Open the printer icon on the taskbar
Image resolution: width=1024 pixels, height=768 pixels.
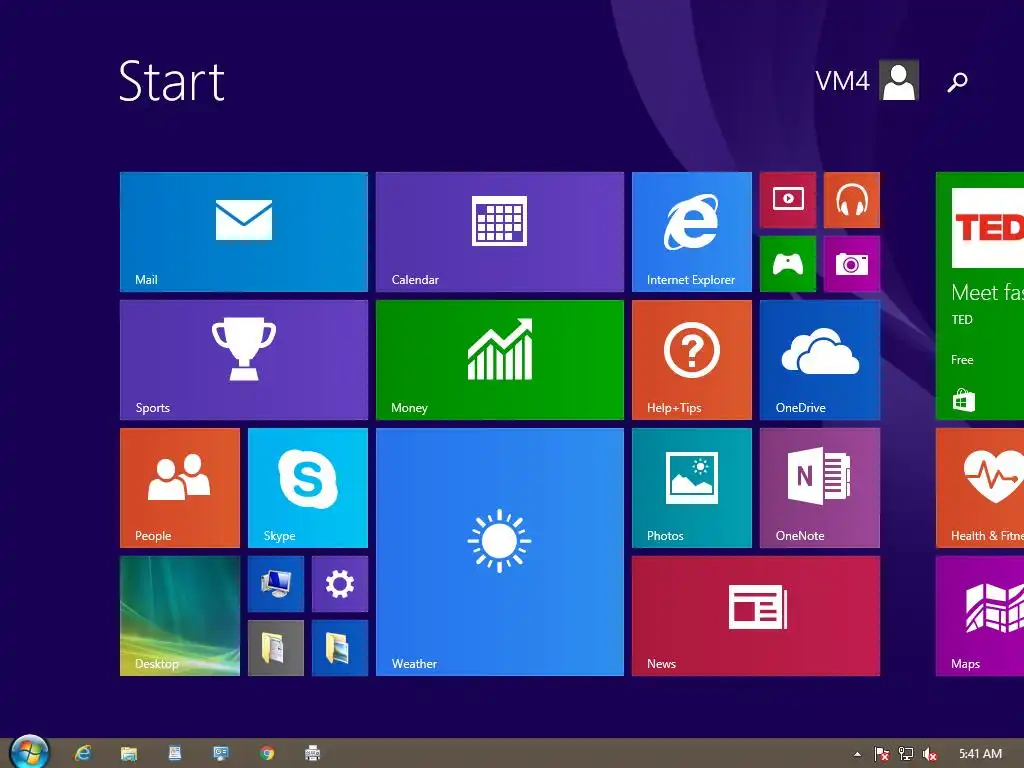point(313,753)
